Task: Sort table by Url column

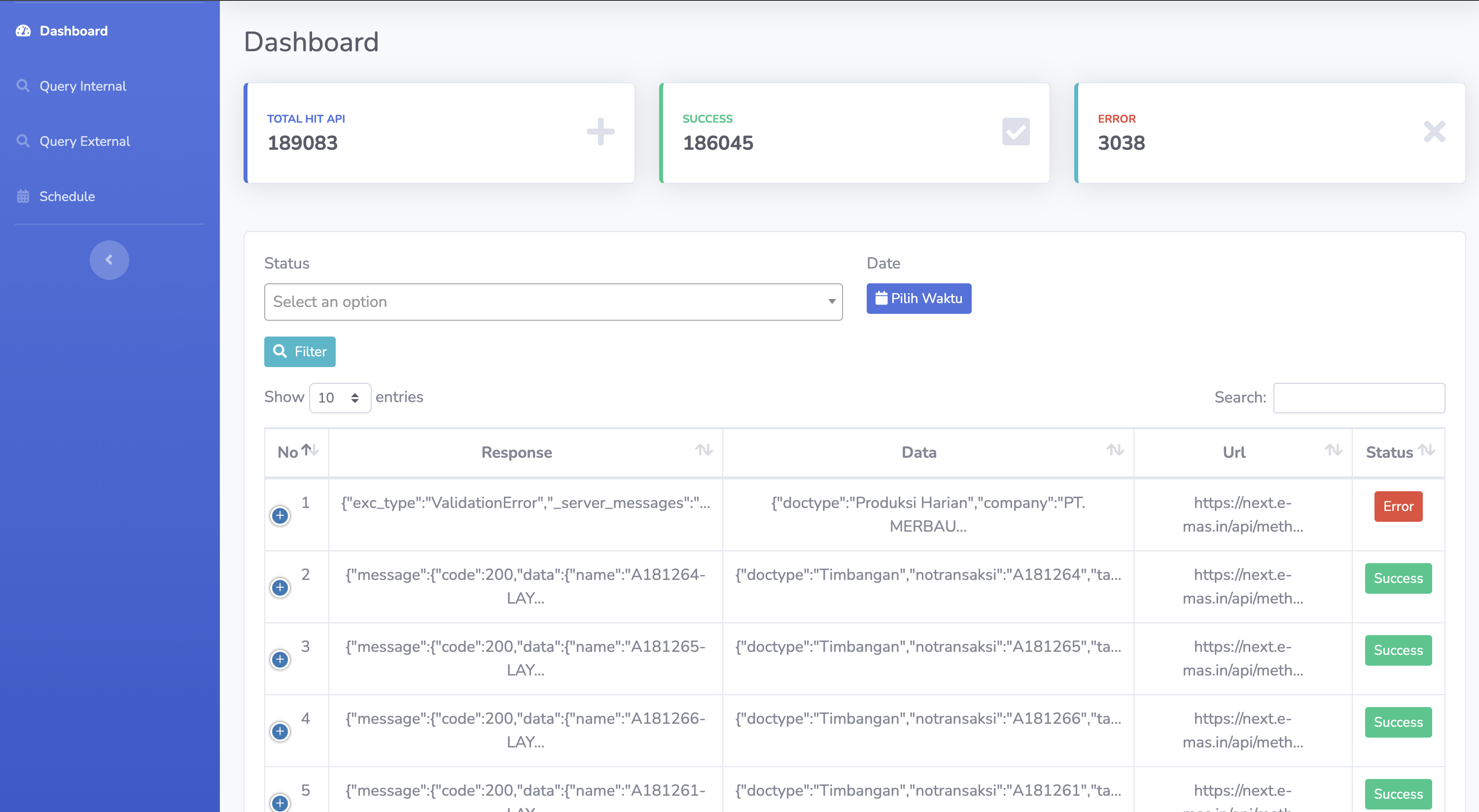Action: [1242, 452]
